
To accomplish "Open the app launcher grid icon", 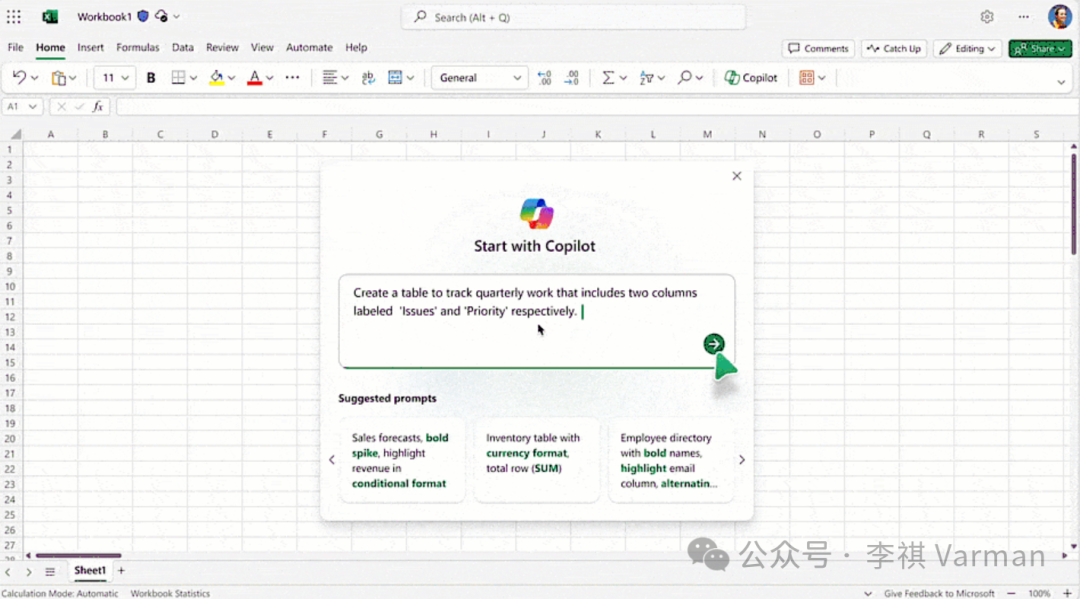I will click(x=14, y=17).
